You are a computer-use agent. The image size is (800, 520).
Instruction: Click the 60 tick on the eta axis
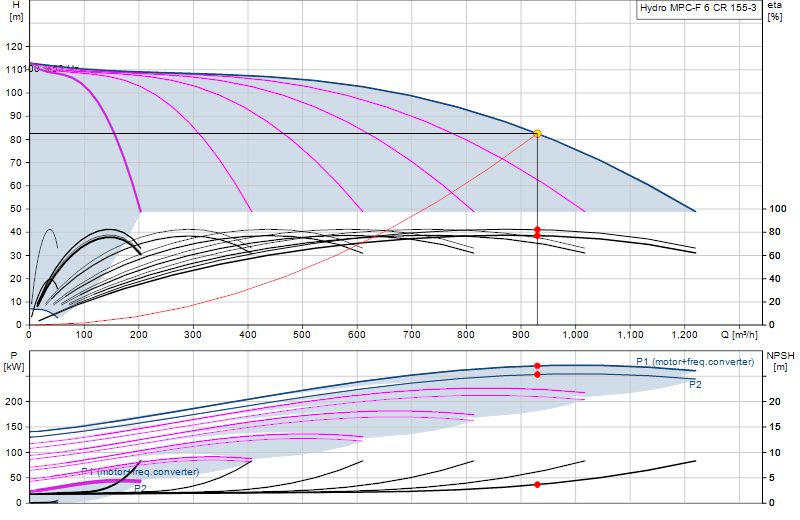[774, 255]
